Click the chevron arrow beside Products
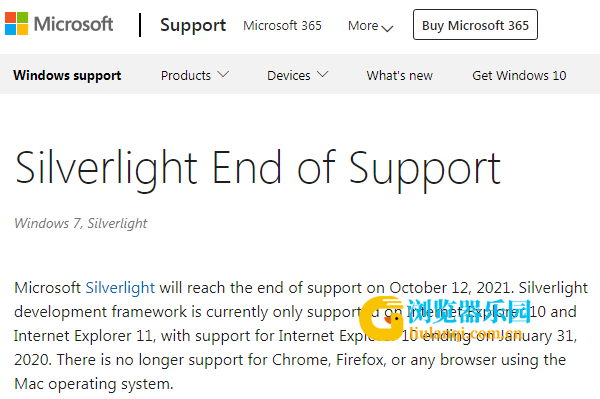600x399 pixels. click(x=223, y=74)
